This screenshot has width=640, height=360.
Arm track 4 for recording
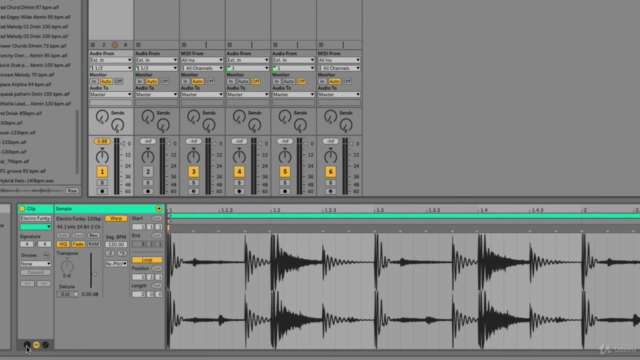239,191
